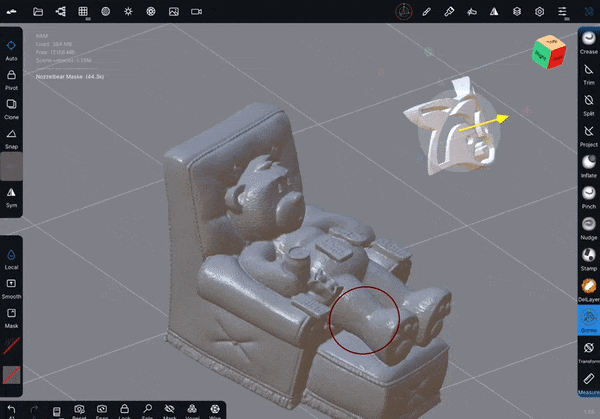Viewport: 600px width, 419px height.
Task: Click the view orientation cube
Action: tap(547, 52)
